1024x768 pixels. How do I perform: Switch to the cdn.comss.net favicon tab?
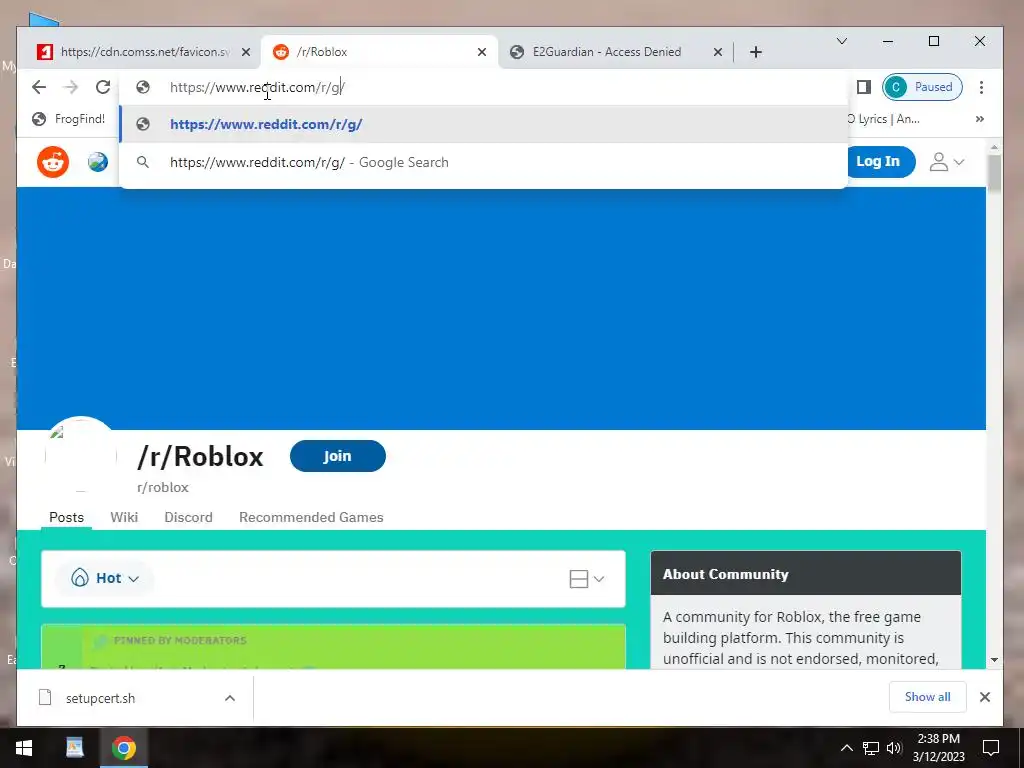coord(133,52)
